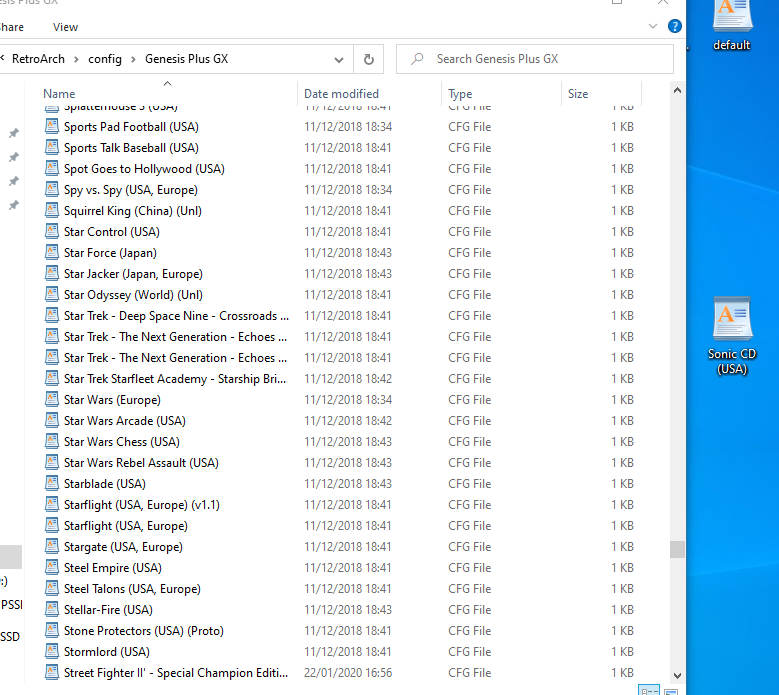Select file Stormlord (USA)

107,651
